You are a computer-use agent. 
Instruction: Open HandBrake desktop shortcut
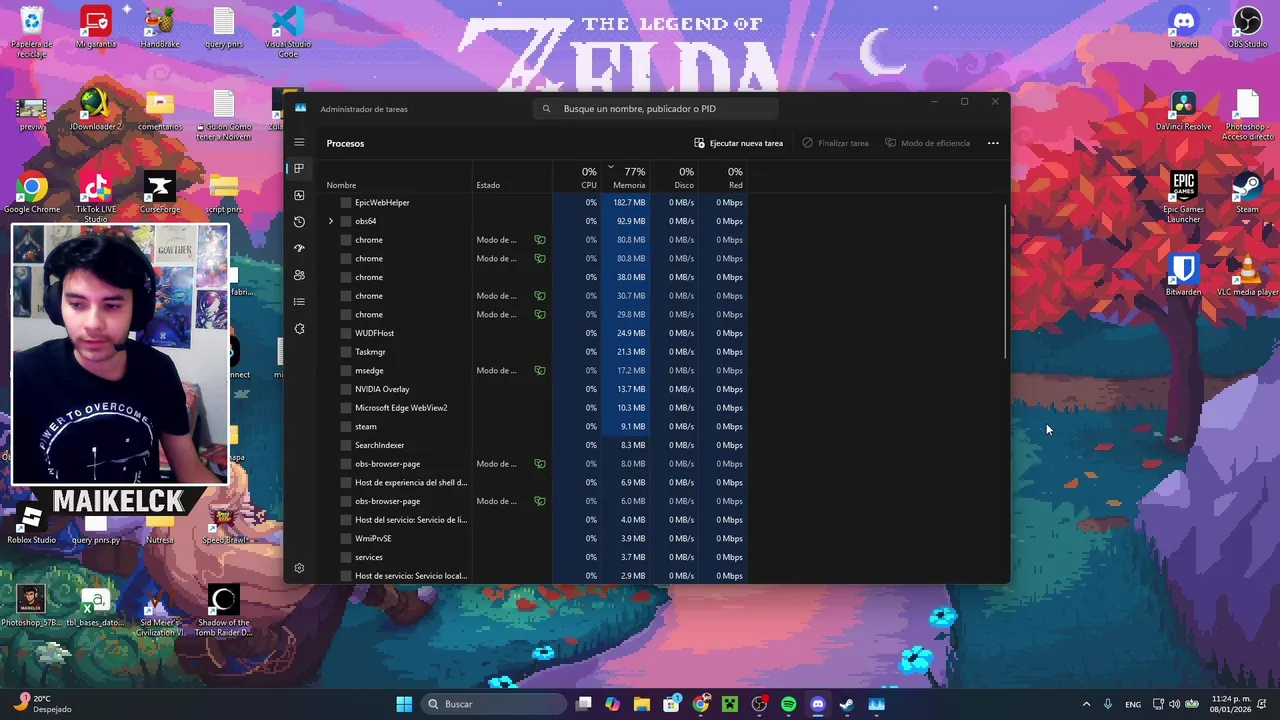(x=160, y=27)
